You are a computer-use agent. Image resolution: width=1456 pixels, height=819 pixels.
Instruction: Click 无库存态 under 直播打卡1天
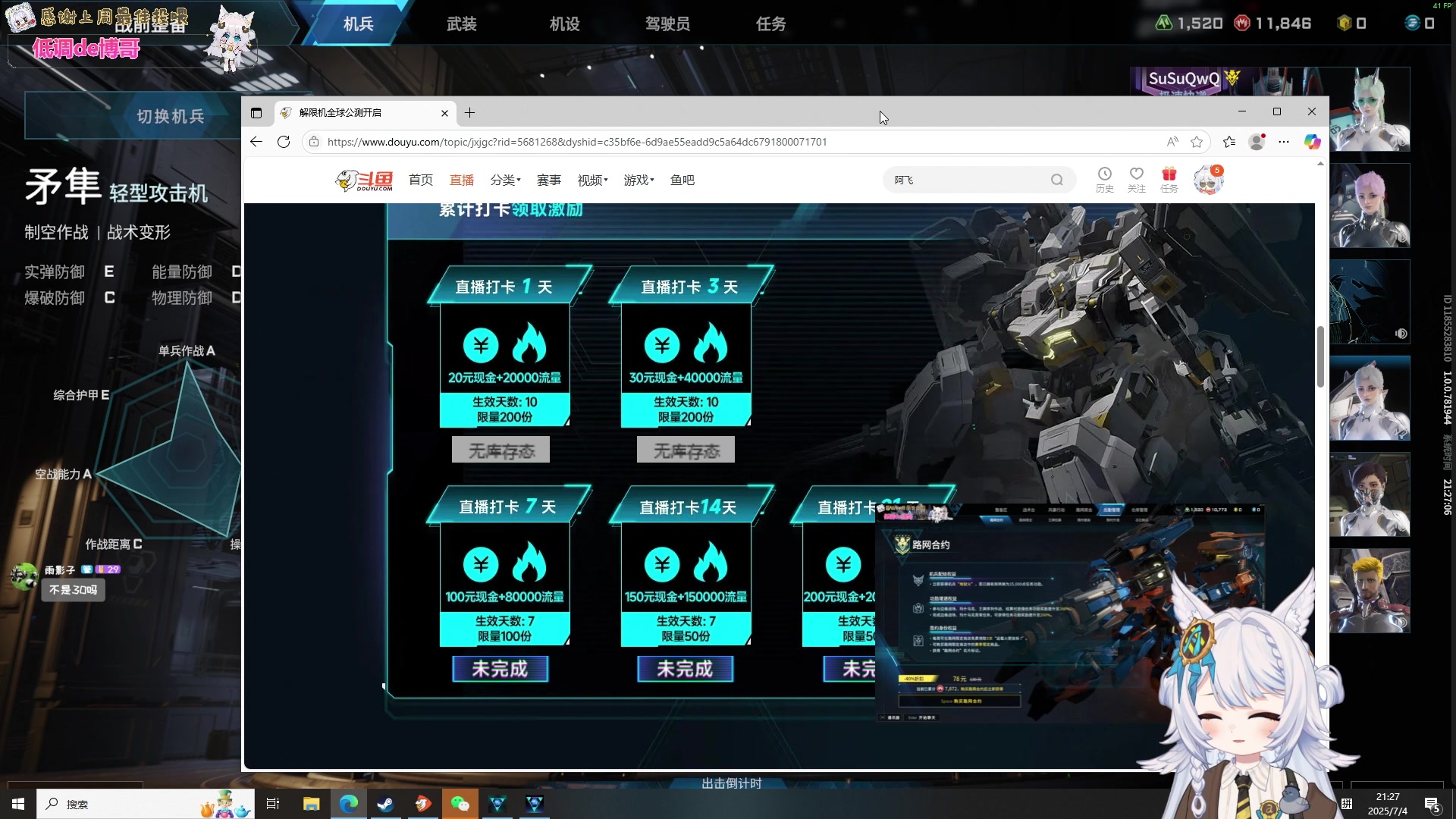[500, 450]
